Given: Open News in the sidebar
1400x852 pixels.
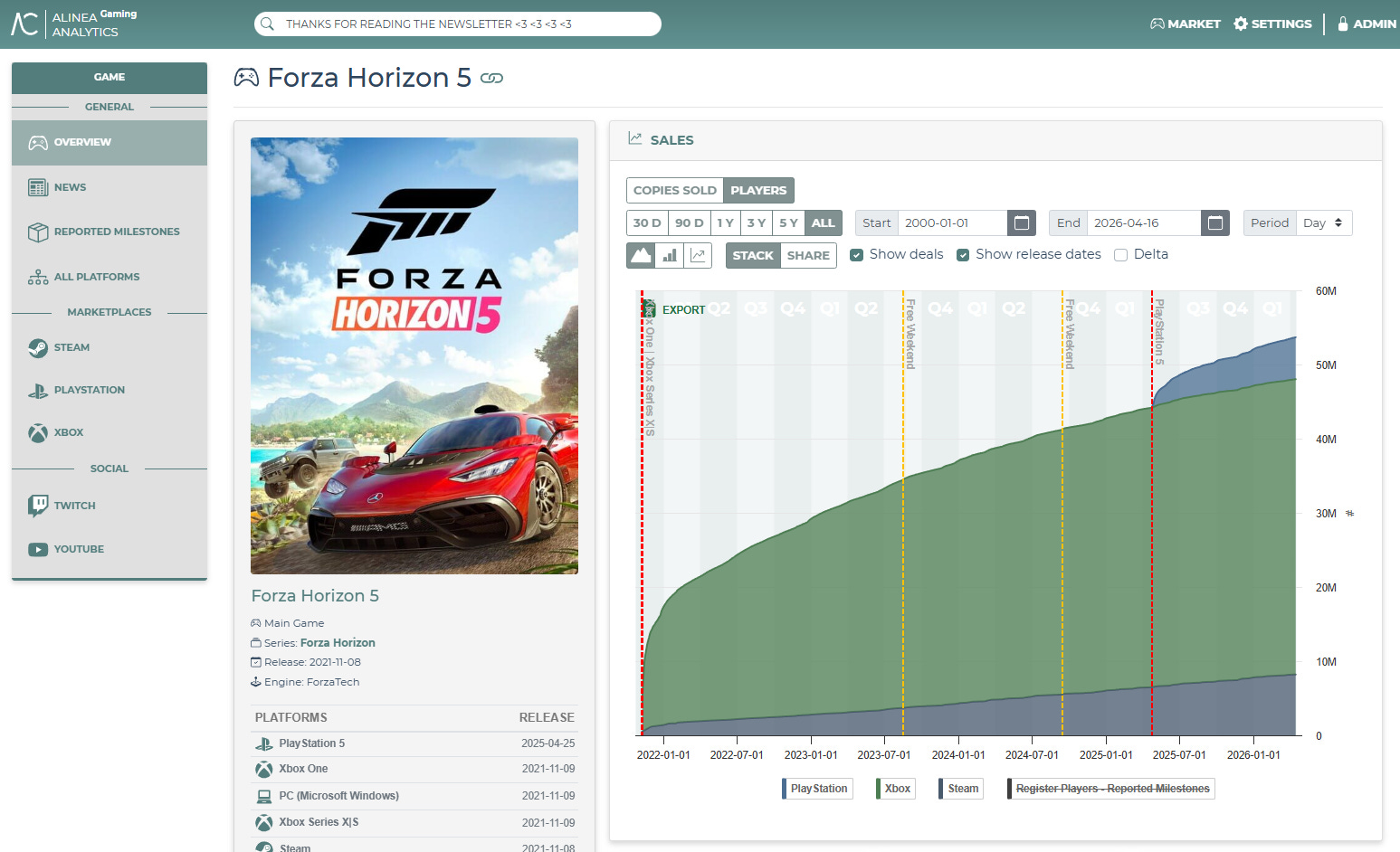Looking at the screenshot, I should 110,187.
